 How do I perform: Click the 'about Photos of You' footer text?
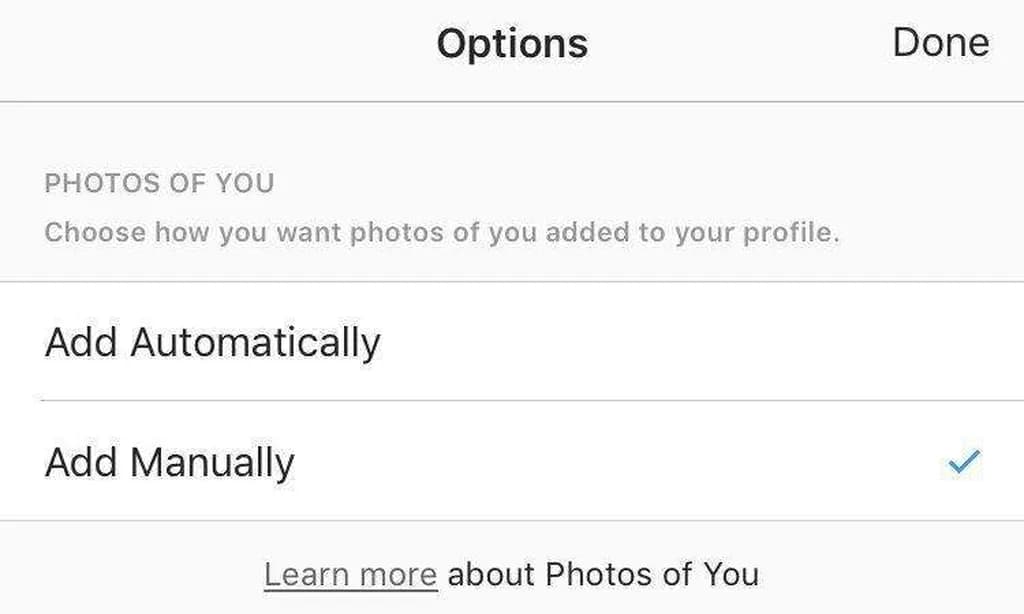603,575
